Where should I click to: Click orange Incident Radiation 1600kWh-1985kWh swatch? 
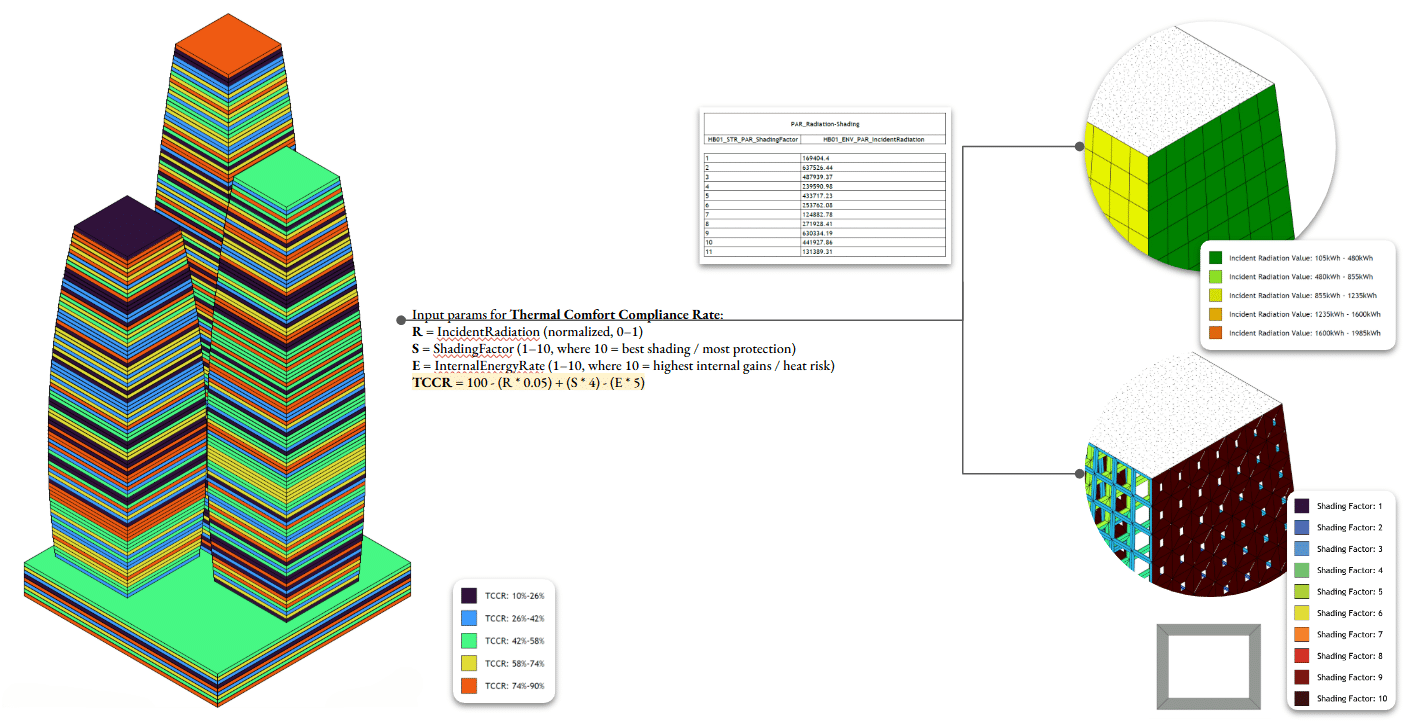(x=1215, y=333)
